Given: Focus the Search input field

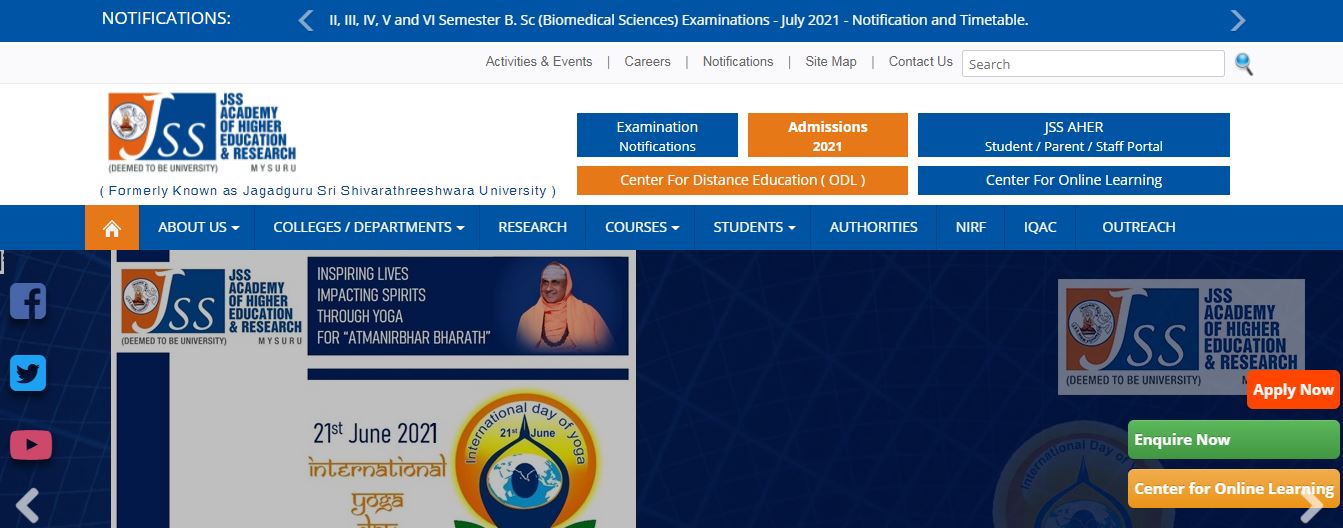Looking at the screenshot, I should [1093, 64].
